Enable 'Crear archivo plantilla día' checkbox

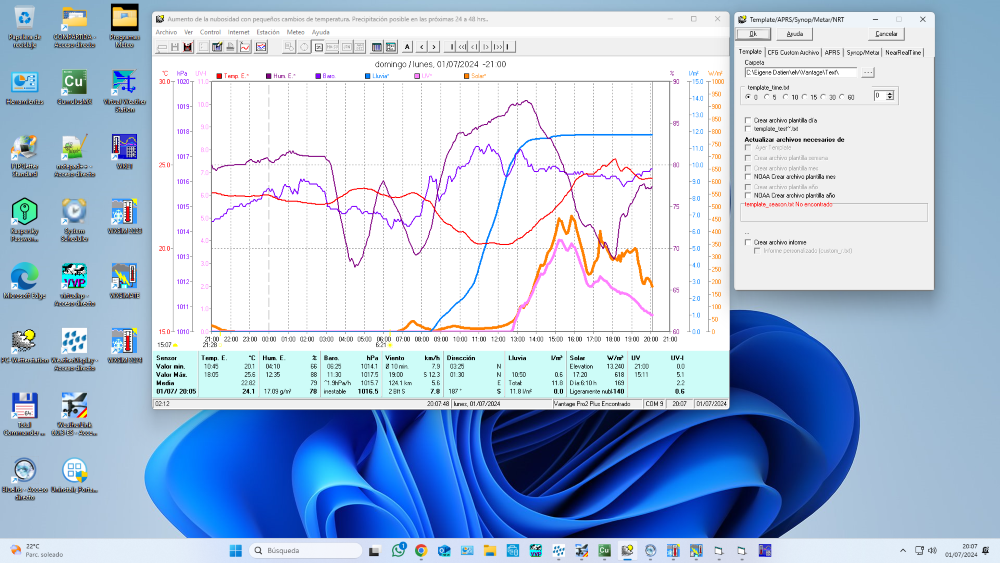(x=748, y=119)
